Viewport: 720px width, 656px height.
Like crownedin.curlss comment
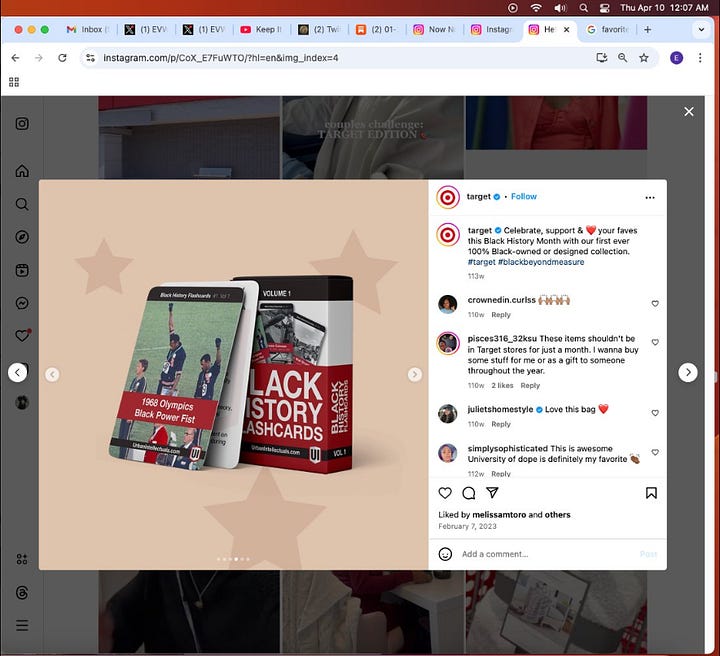pos(655,303)
